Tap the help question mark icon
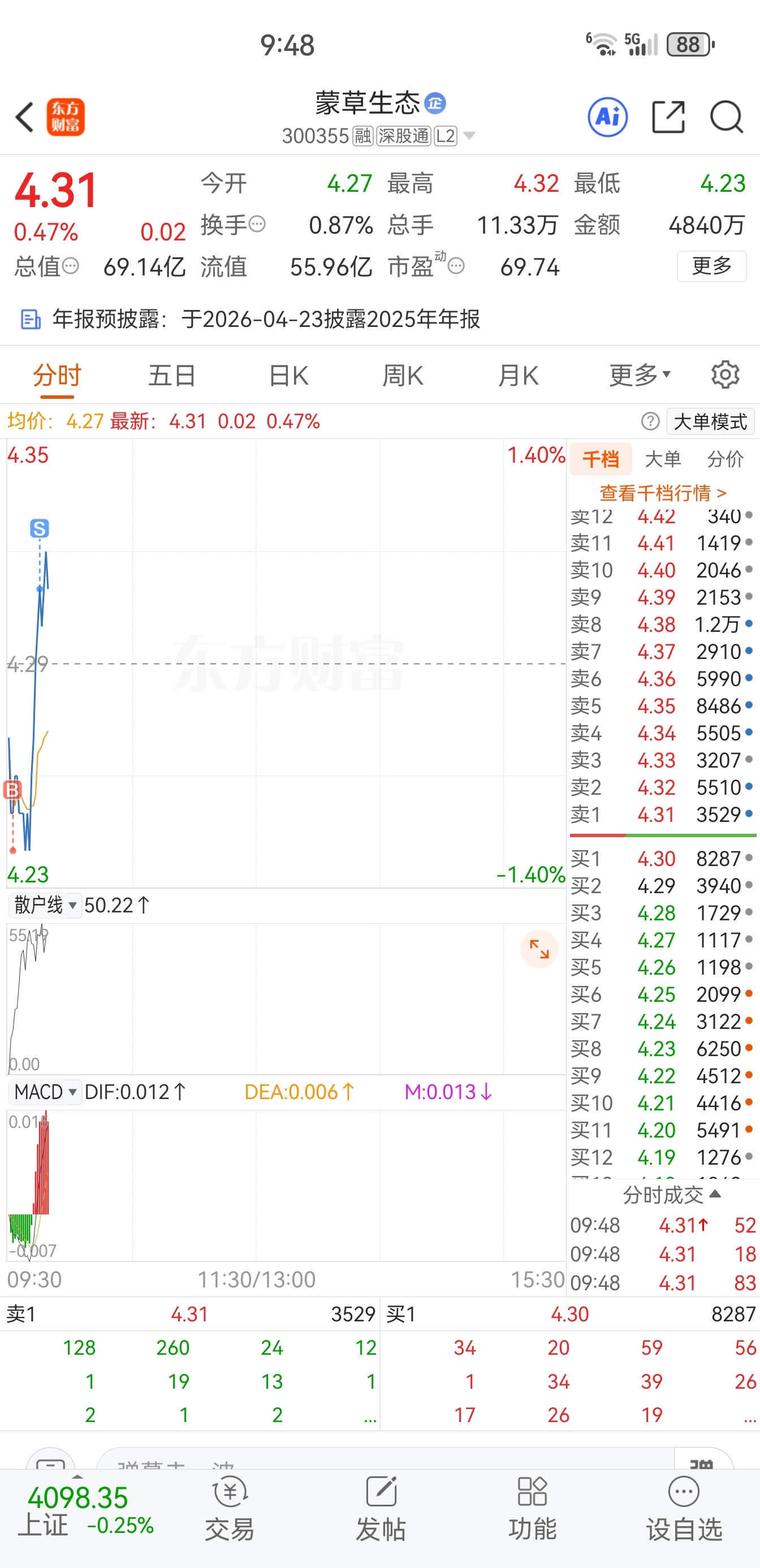The image size is (760, 1568). pos(650,421)
